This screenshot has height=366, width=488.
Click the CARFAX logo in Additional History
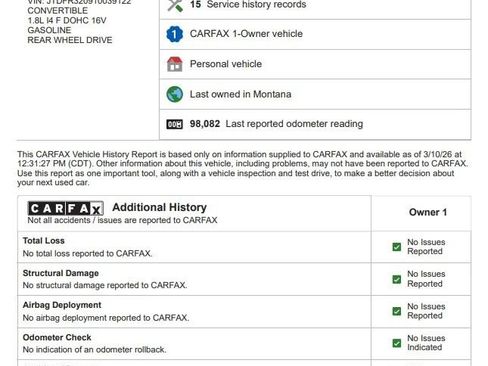pos(65,208)
